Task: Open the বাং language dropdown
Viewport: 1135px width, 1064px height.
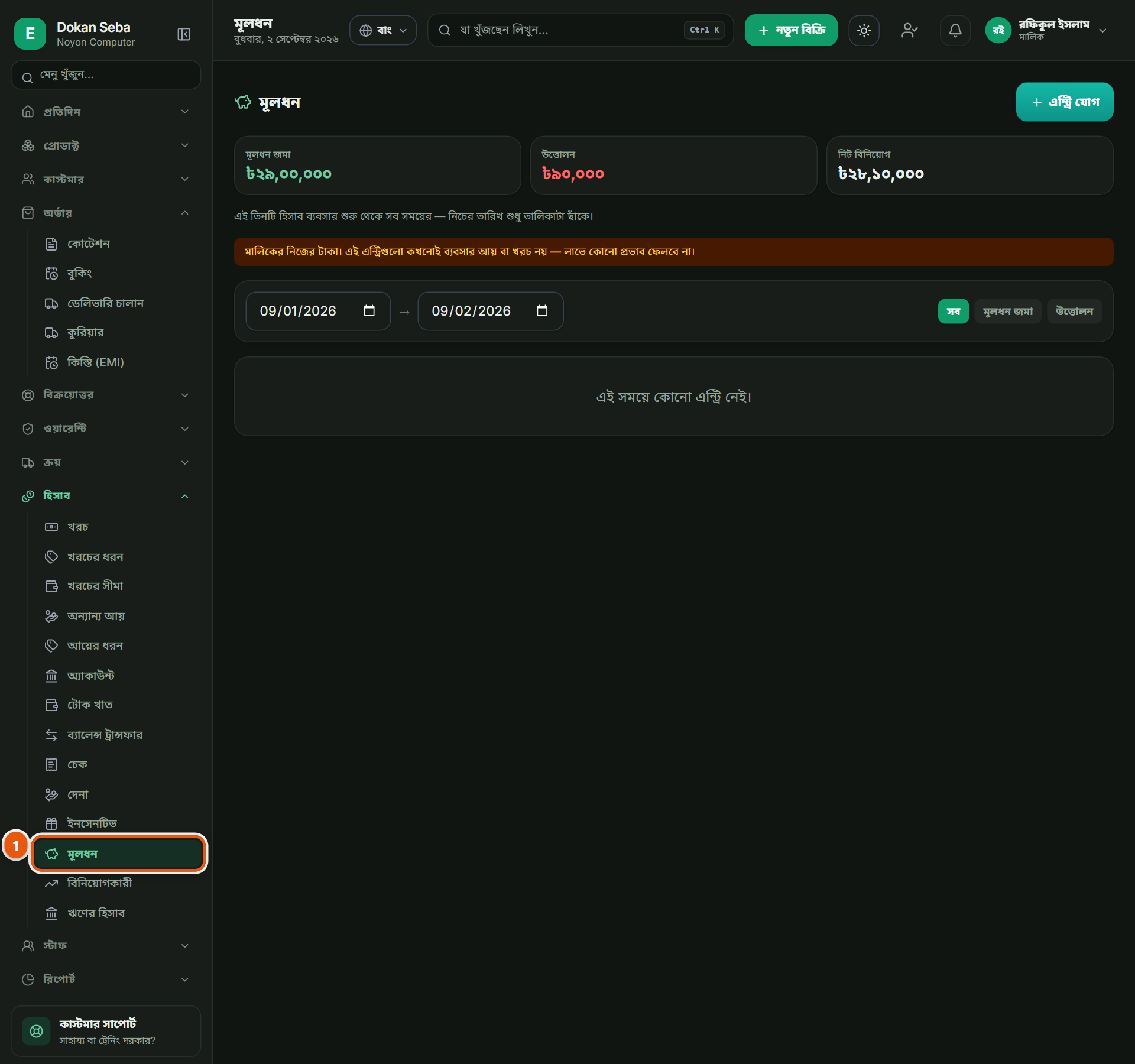Action: [383, 30]
